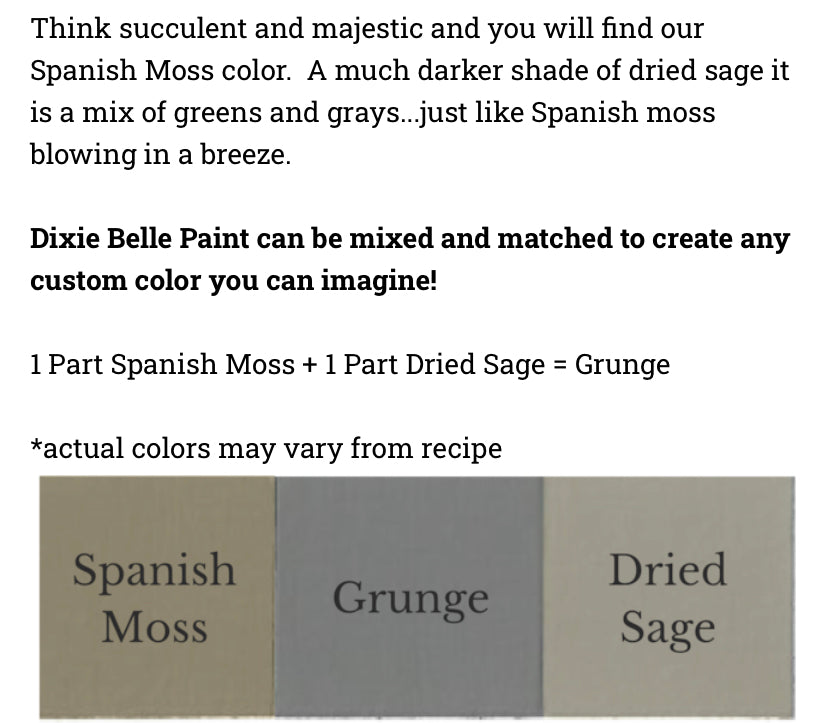Click the bold 'Dixie Belle Paint' text
828x723 pixels.
pyautogui.click(x=139, y=238)
